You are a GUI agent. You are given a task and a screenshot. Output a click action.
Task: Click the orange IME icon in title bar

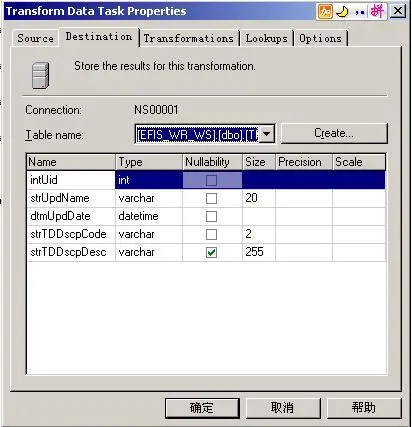pyautogui.click(x=325, y=12)
